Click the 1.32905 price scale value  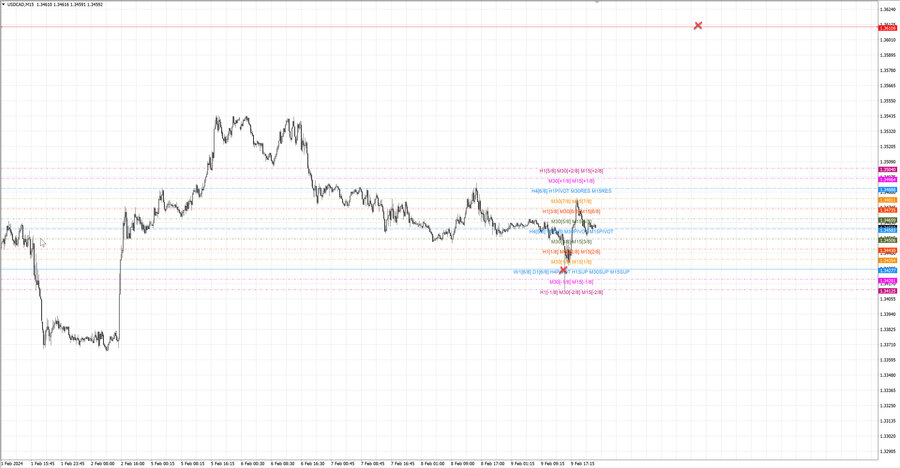(x=887, y=451)
